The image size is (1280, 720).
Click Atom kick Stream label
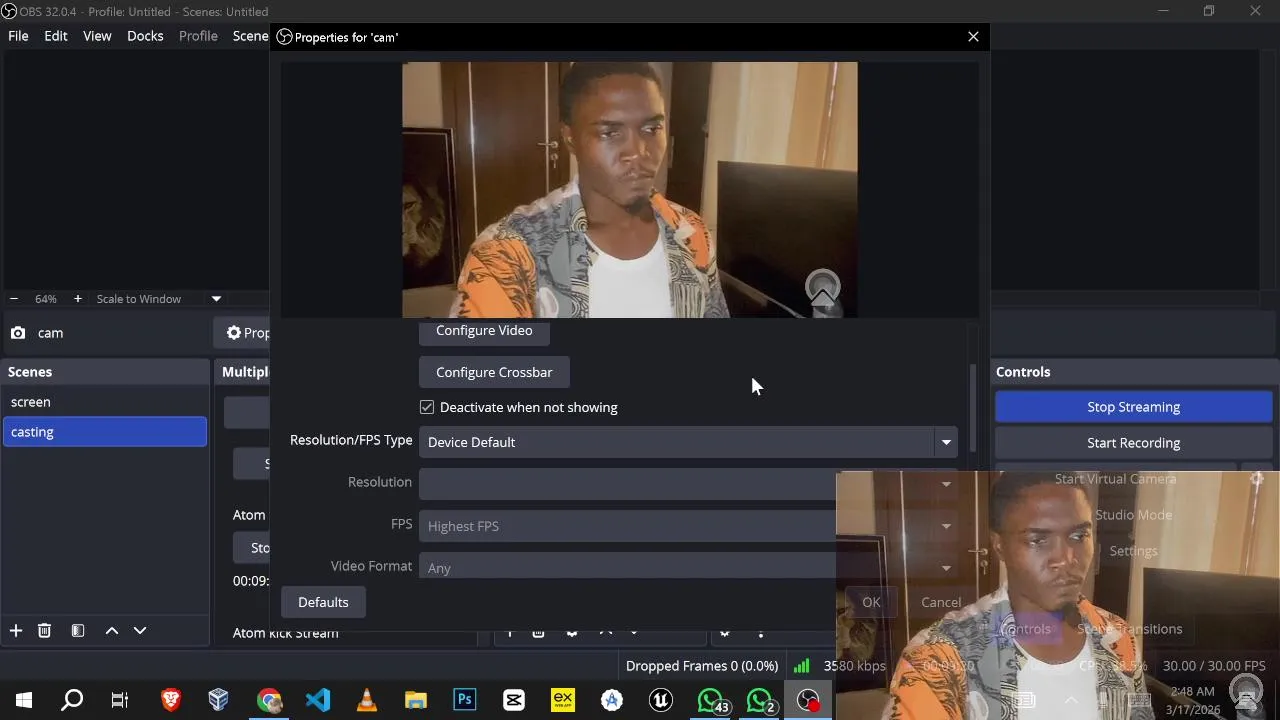tap(286, 633)
